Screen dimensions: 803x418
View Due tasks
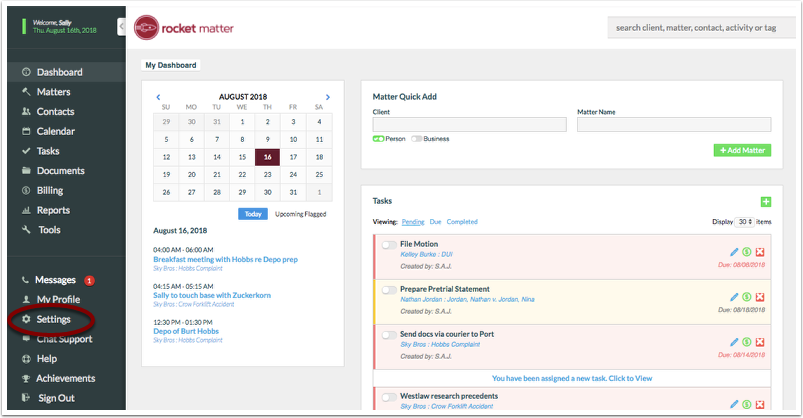pyautogui.click(x=435, y=222)
